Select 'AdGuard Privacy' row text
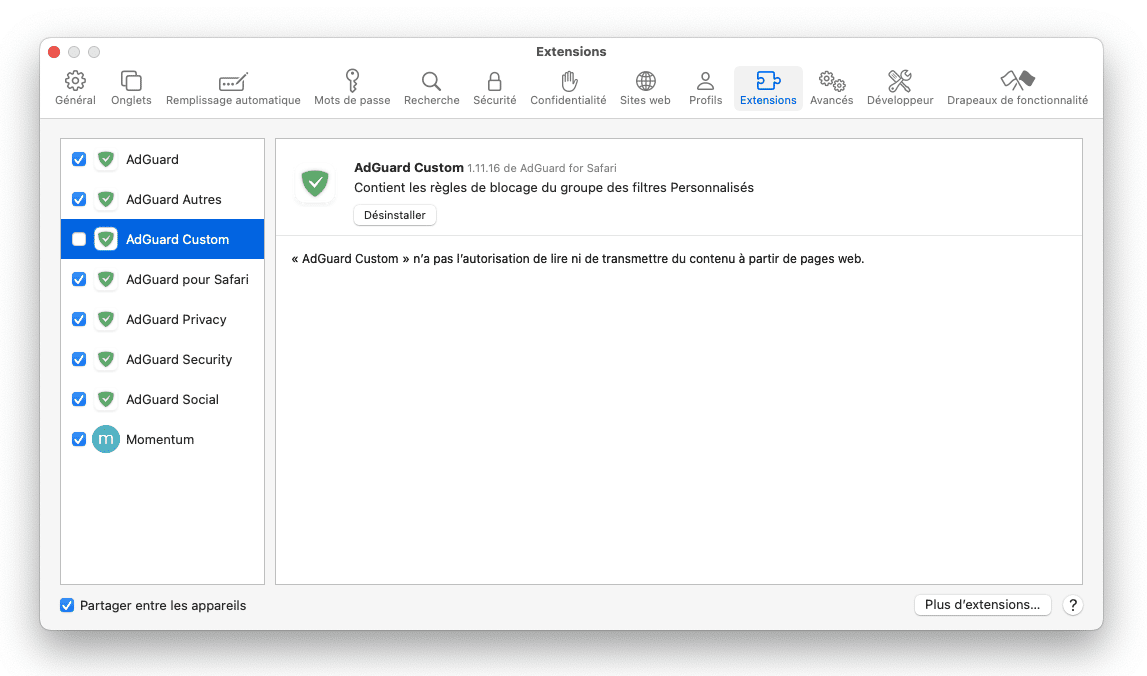The width and height of the screenshot is (1147, 676). [176, 320]
